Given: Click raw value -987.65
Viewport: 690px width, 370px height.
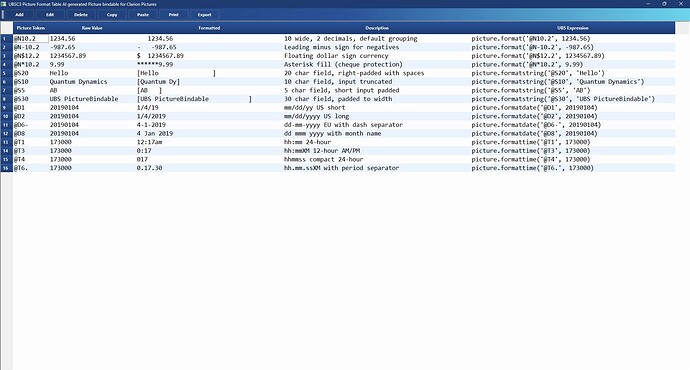Looking at the screenshot, I should point(62,47).
